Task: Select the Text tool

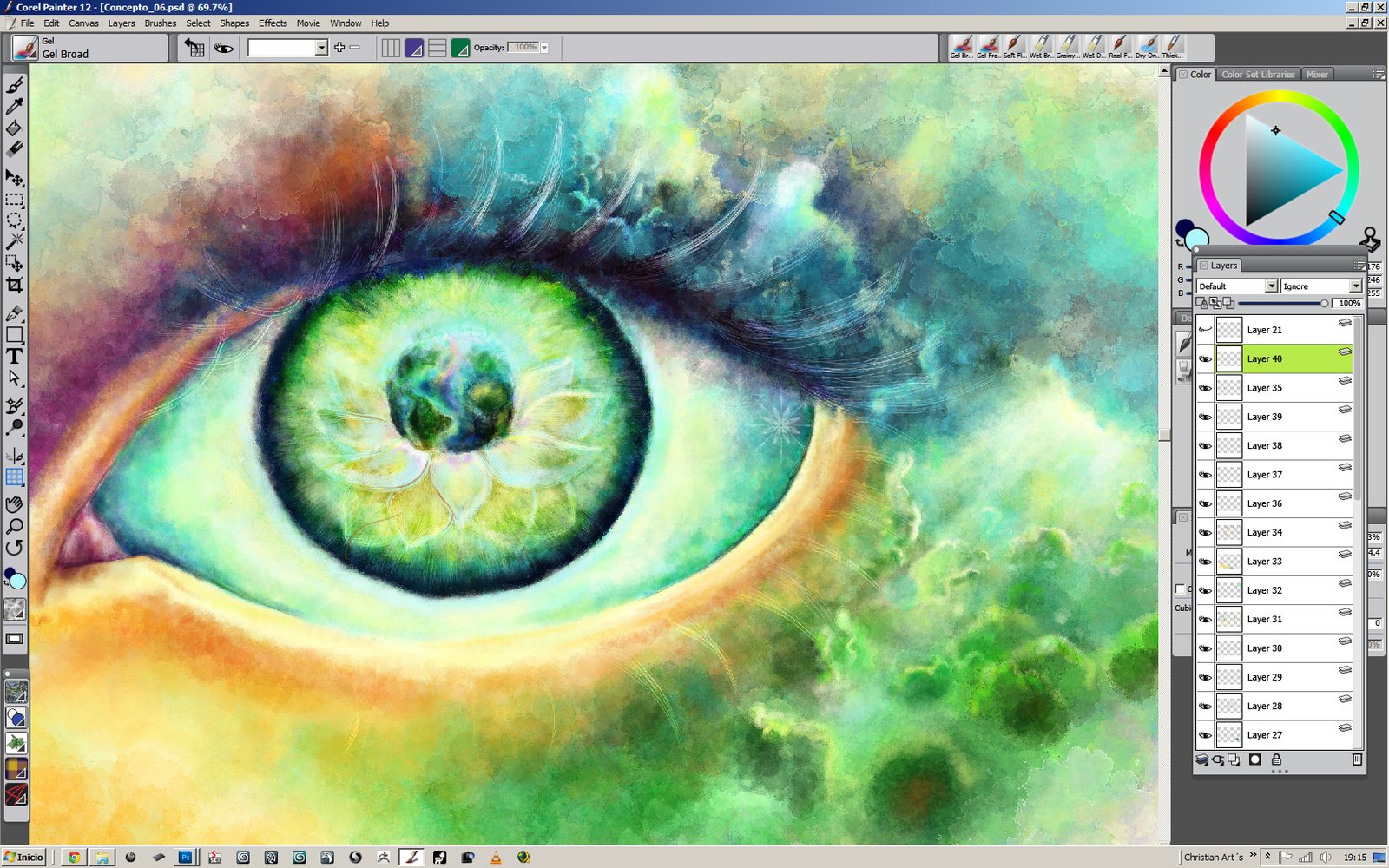Action: [x=15, y=357]
